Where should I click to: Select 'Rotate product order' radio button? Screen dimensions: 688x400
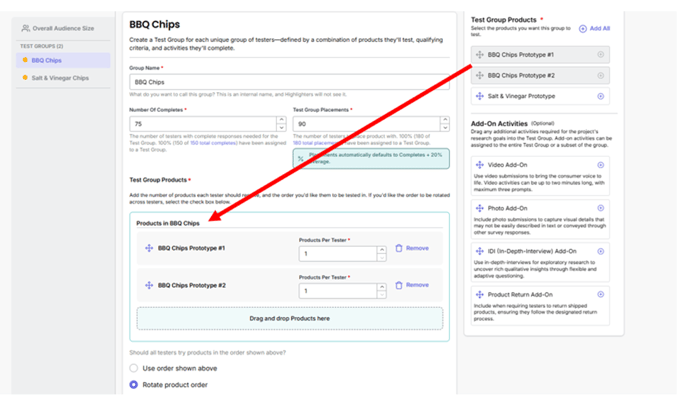134,385
